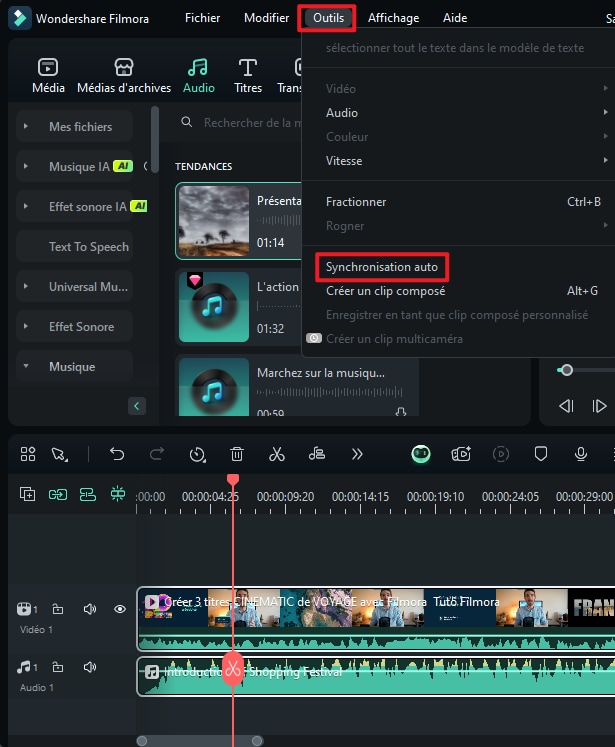The image size is (615, 747).
Task: Click the timeline horizontal scrollbar
Action: 200,741
